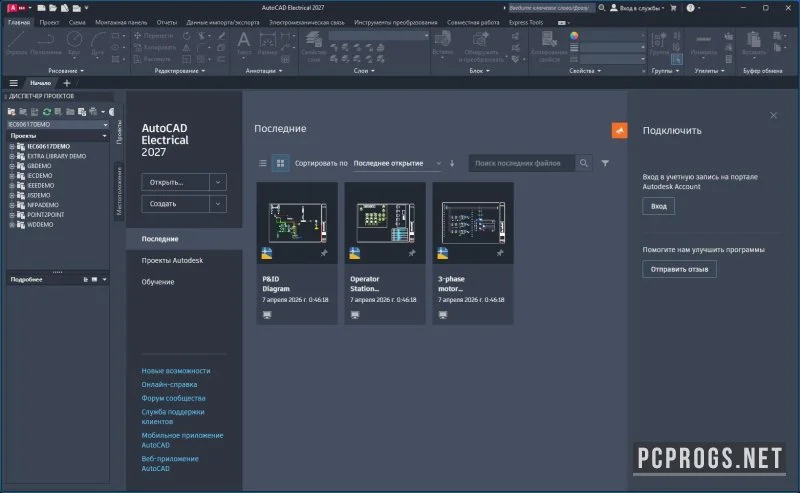Click the Создать button
The height and width of the screenshot is (493, 800).
pos(175,204)
